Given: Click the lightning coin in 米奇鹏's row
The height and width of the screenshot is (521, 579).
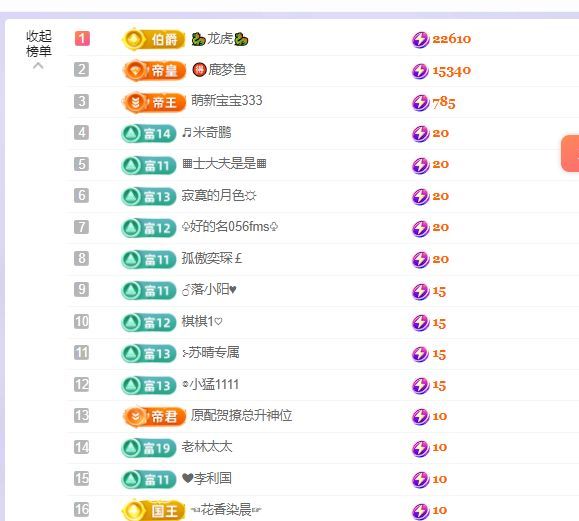Looking at the screenshot, I should coord(420,134).
